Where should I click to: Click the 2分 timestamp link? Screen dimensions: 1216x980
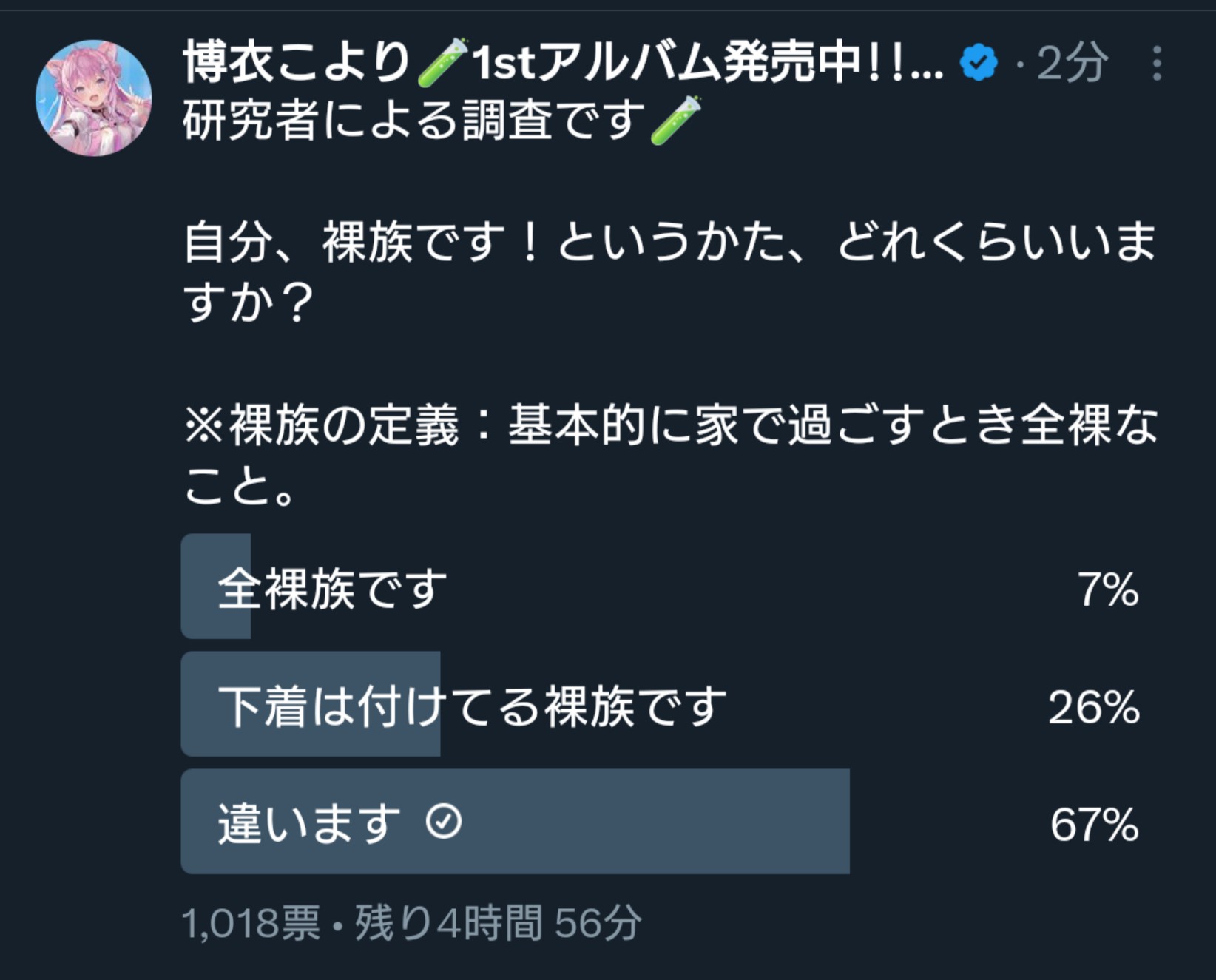click(1073, 64)
